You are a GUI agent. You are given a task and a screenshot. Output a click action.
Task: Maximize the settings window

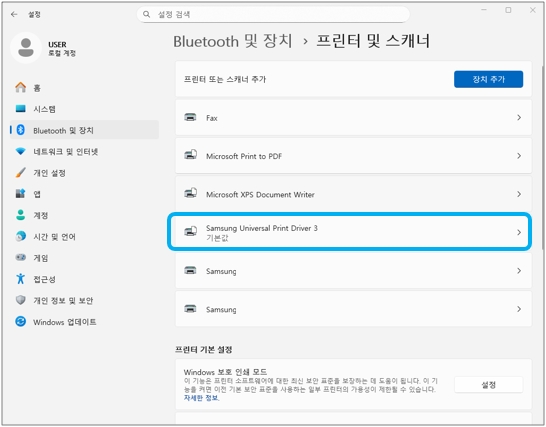click(x=508, y=10)
